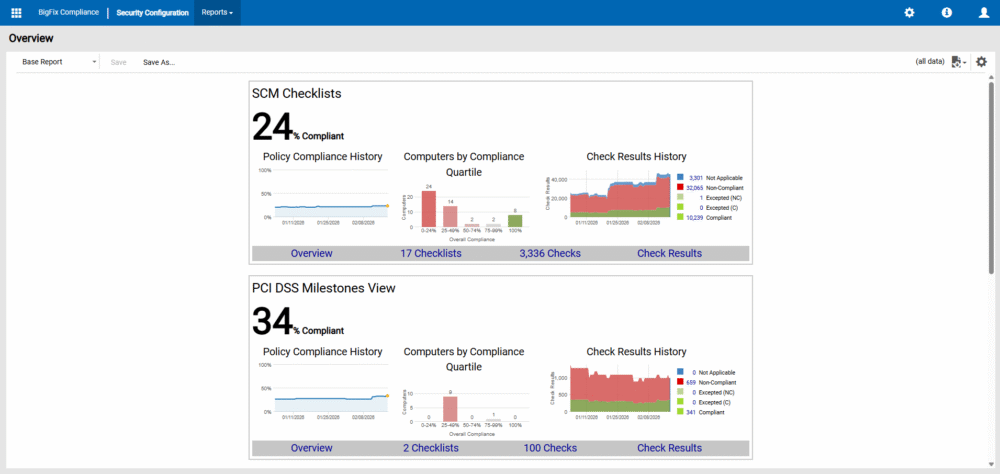Open the user profile icon
Image resolution: width=1000 pixels, height=474 pixels.
click(983, 13)
